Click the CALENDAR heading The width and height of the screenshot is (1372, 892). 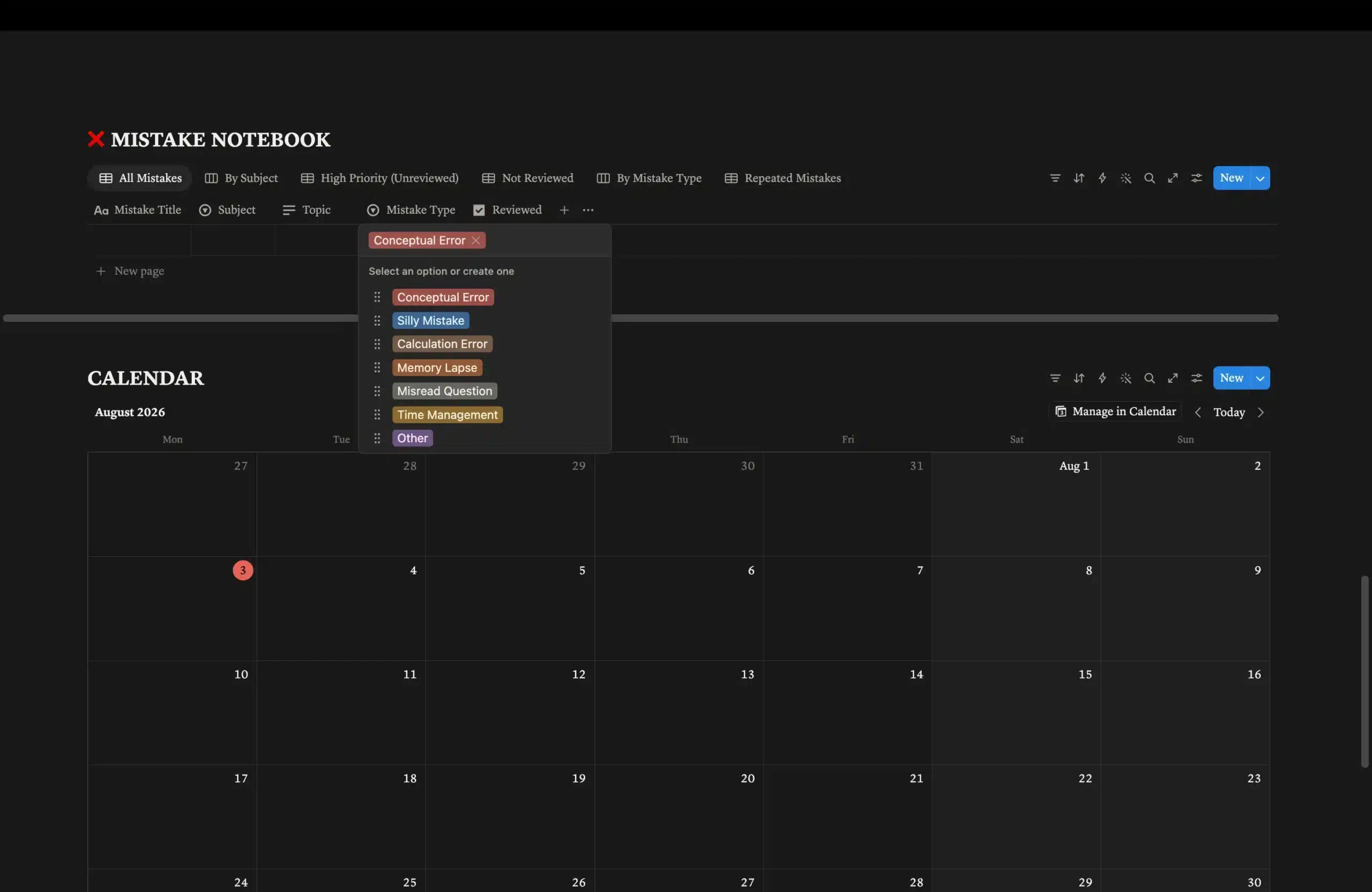click(x=145, y=378)
